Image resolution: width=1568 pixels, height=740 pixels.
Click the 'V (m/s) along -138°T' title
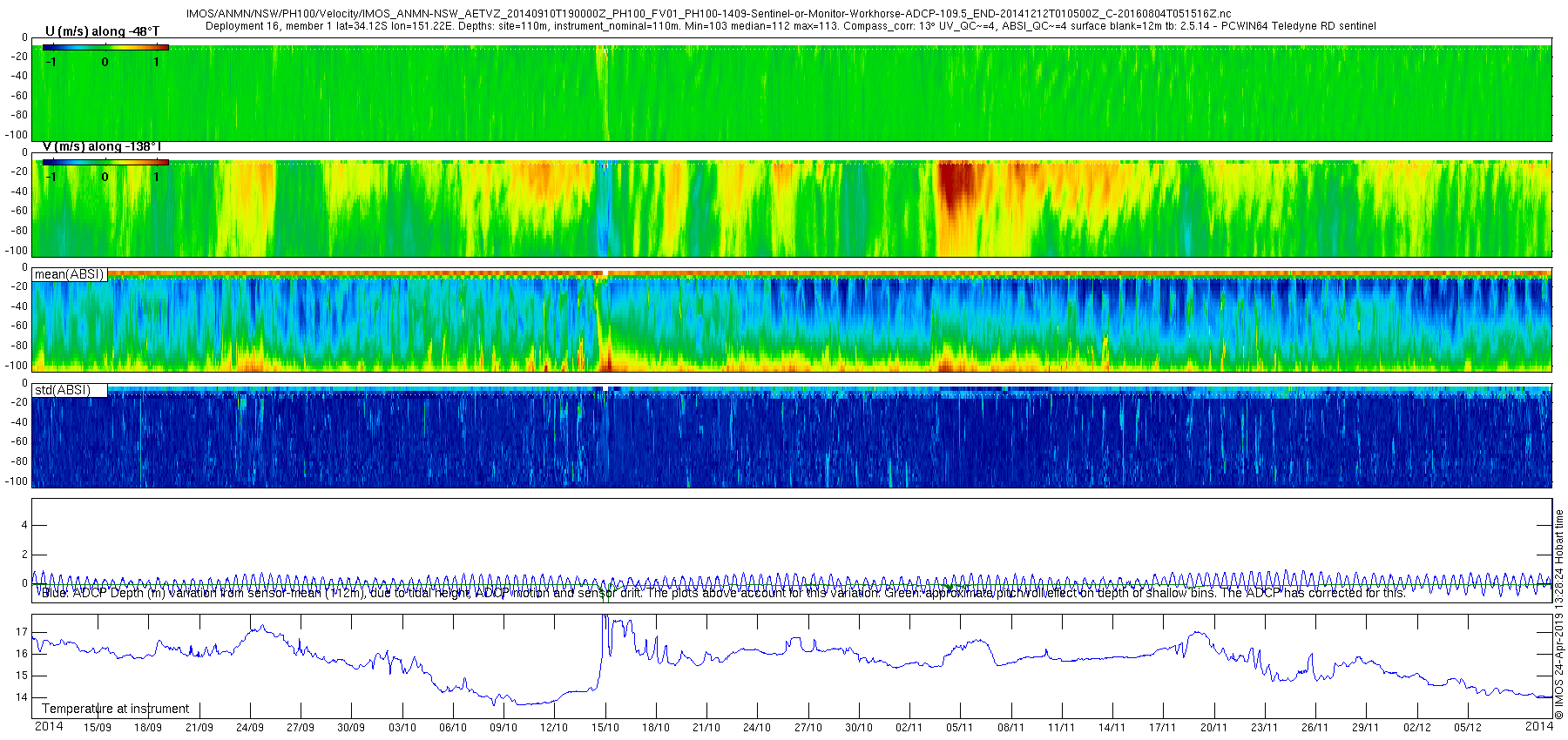coord(102,146)
